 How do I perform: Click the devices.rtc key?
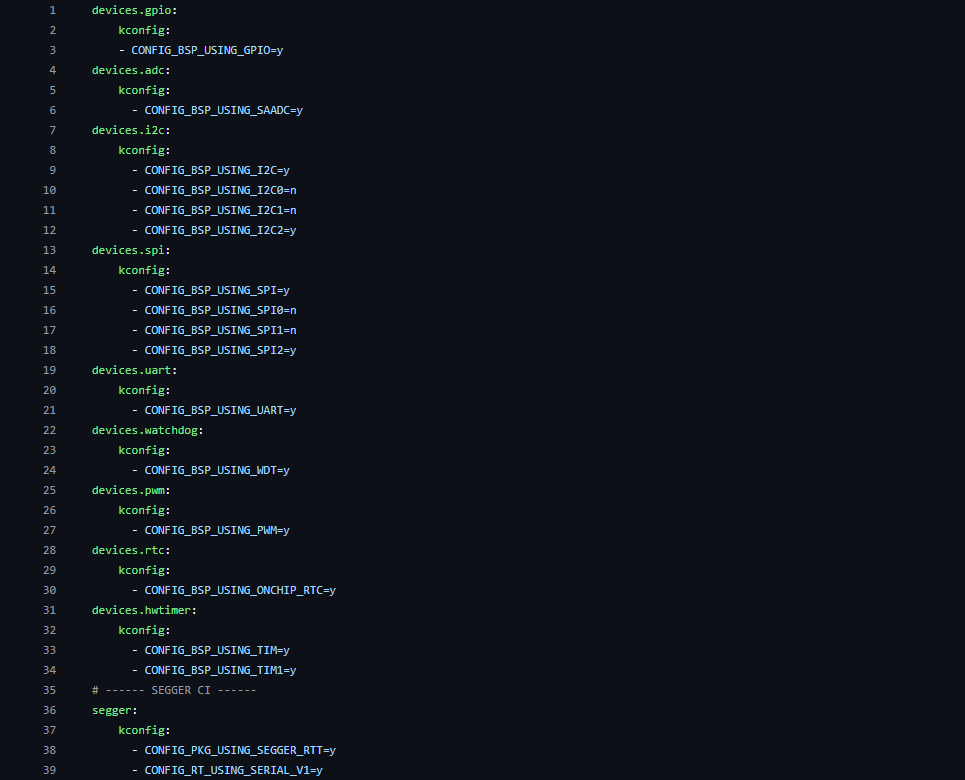[x=128, y=550]
